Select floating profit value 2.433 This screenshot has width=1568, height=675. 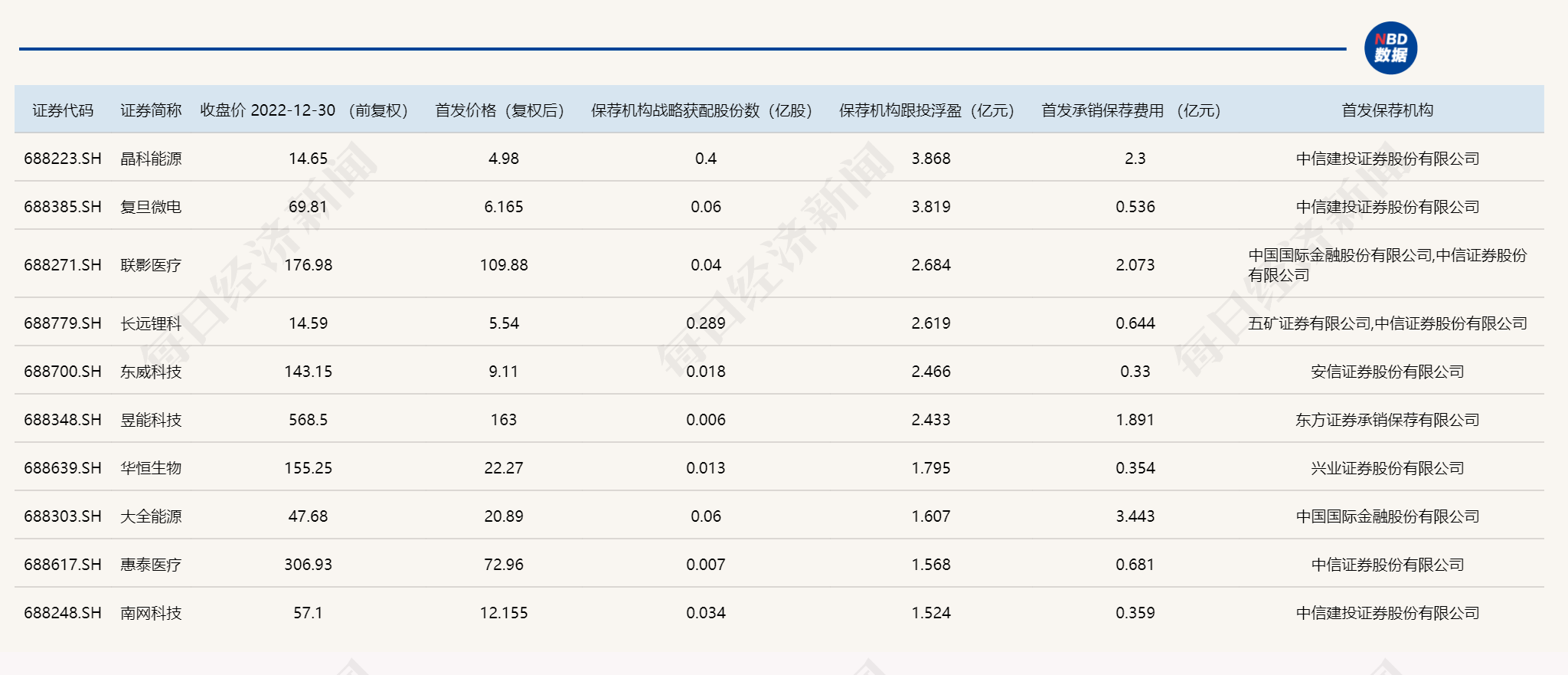pos(931,420)
